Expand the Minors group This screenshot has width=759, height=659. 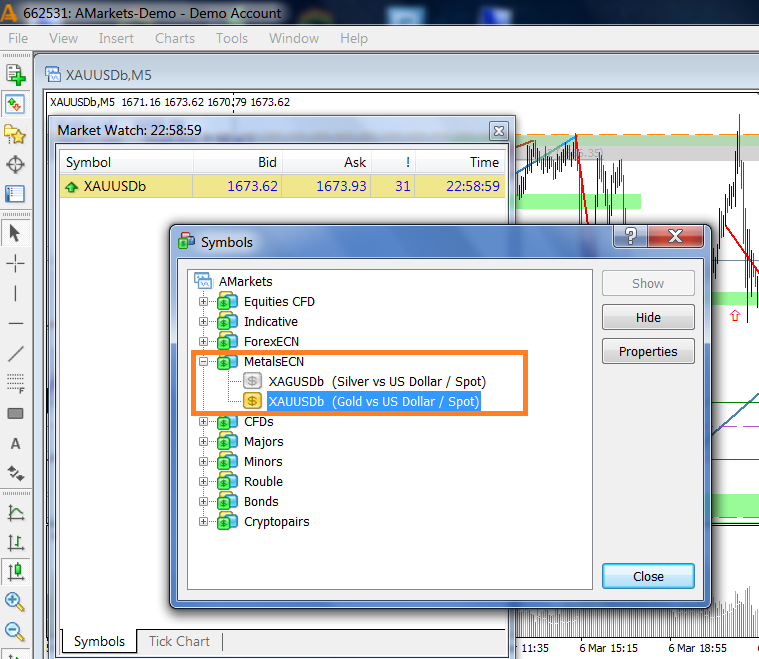203,461
